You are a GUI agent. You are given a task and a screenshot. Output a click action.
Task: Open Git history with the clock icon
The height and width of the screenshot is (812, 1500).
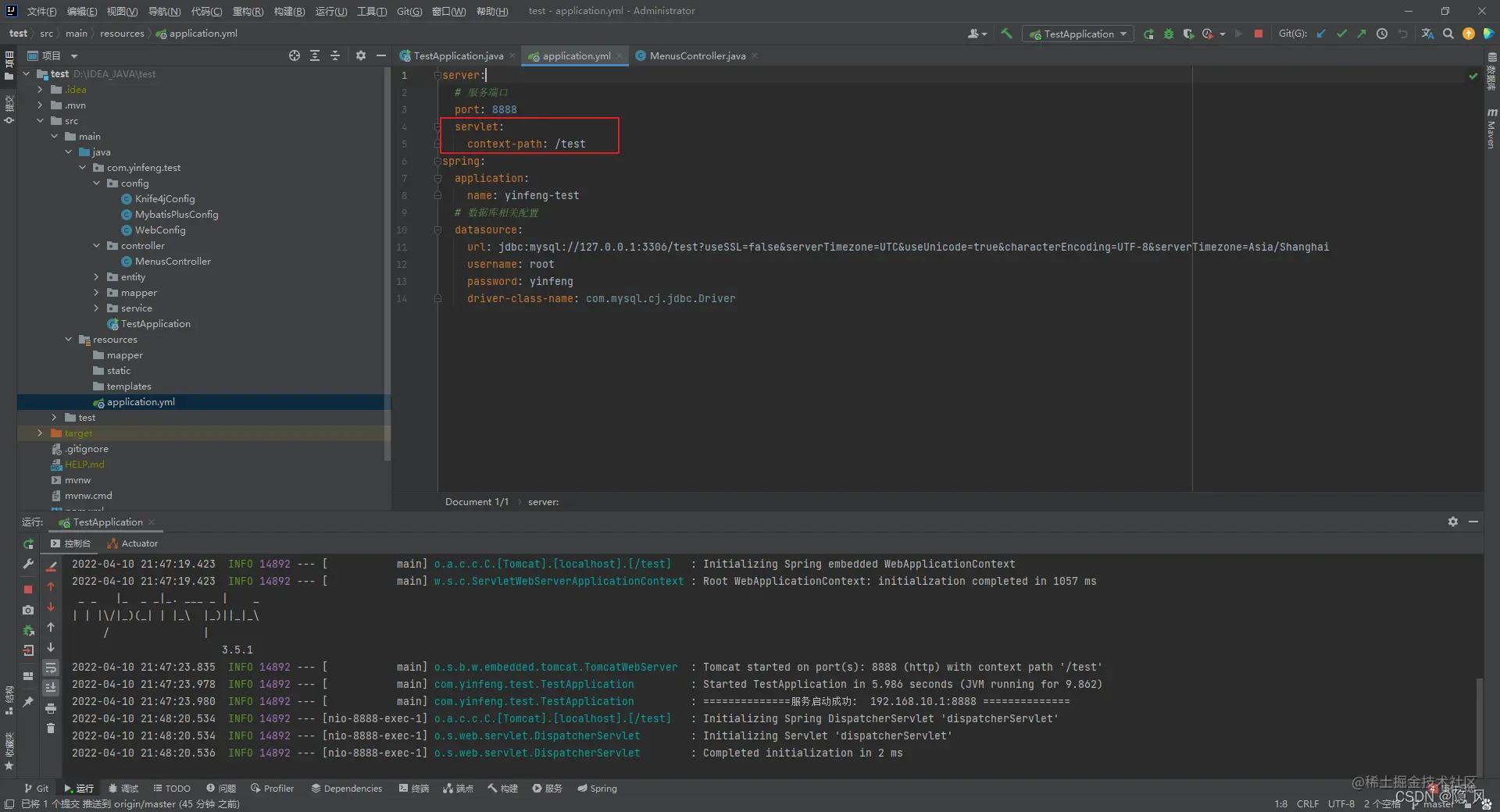tap(1382, 34)
